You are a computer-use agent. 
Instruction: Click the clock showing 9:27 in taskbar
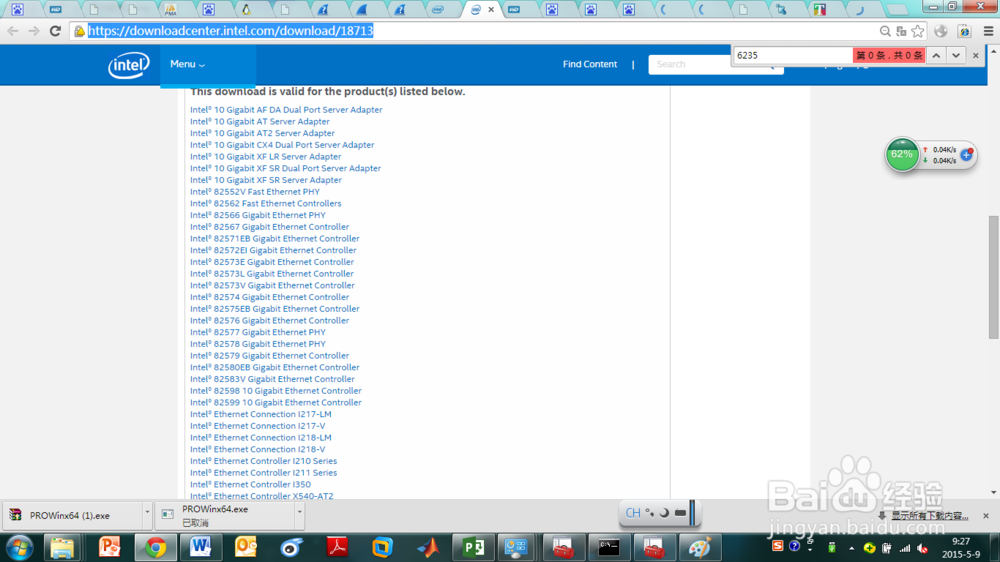coord(960,542)
